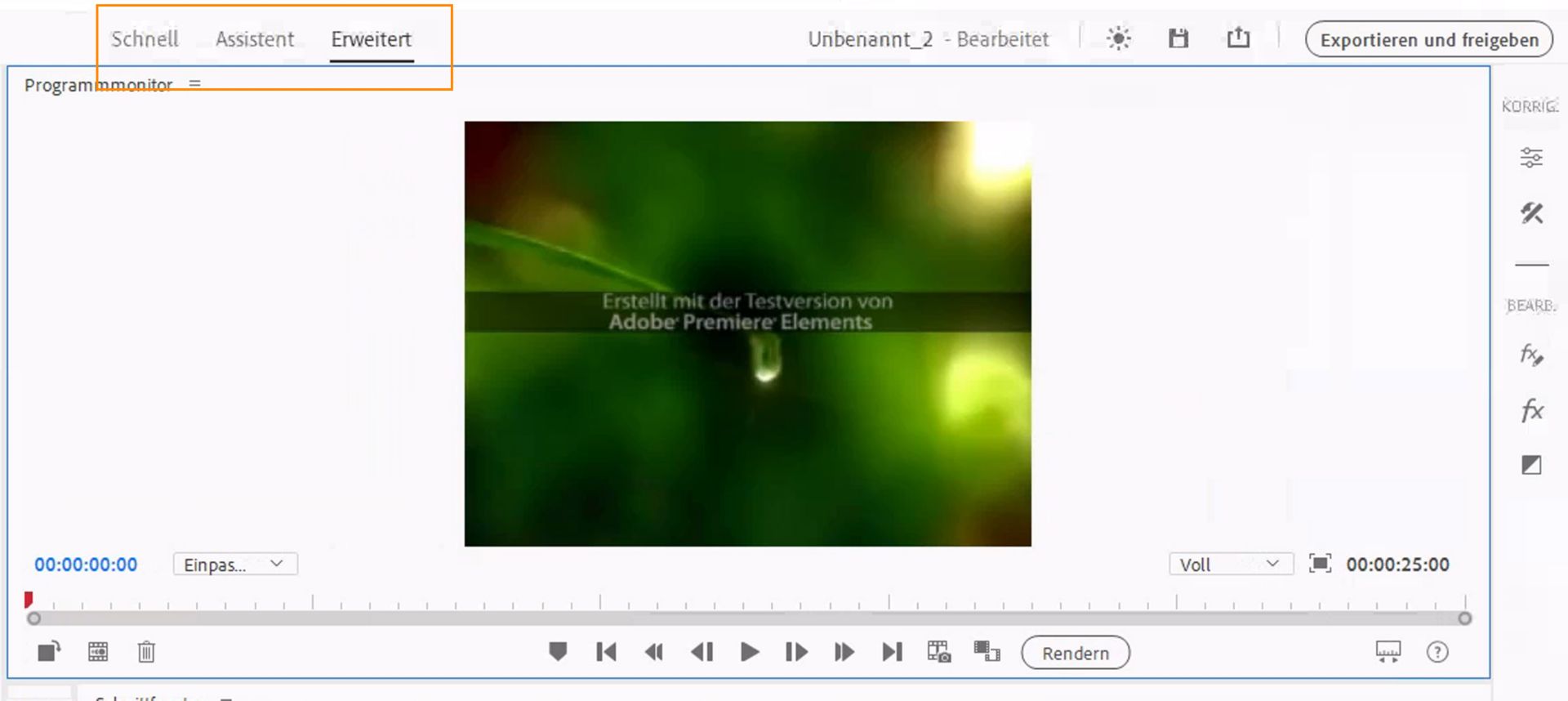Switch to the Schnell tab

[145, 39]
